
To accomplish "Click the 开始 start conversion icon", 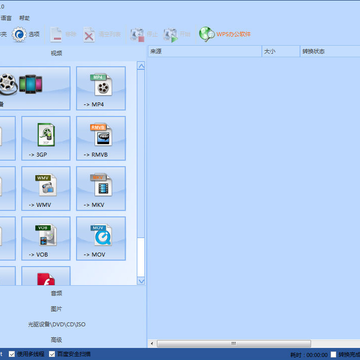I will (x=171, y=35).
